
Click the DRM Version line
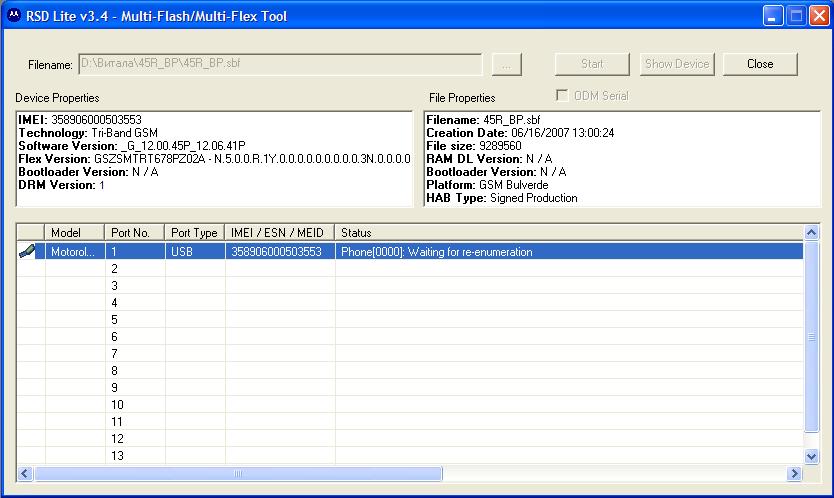[x=62, y=185]
